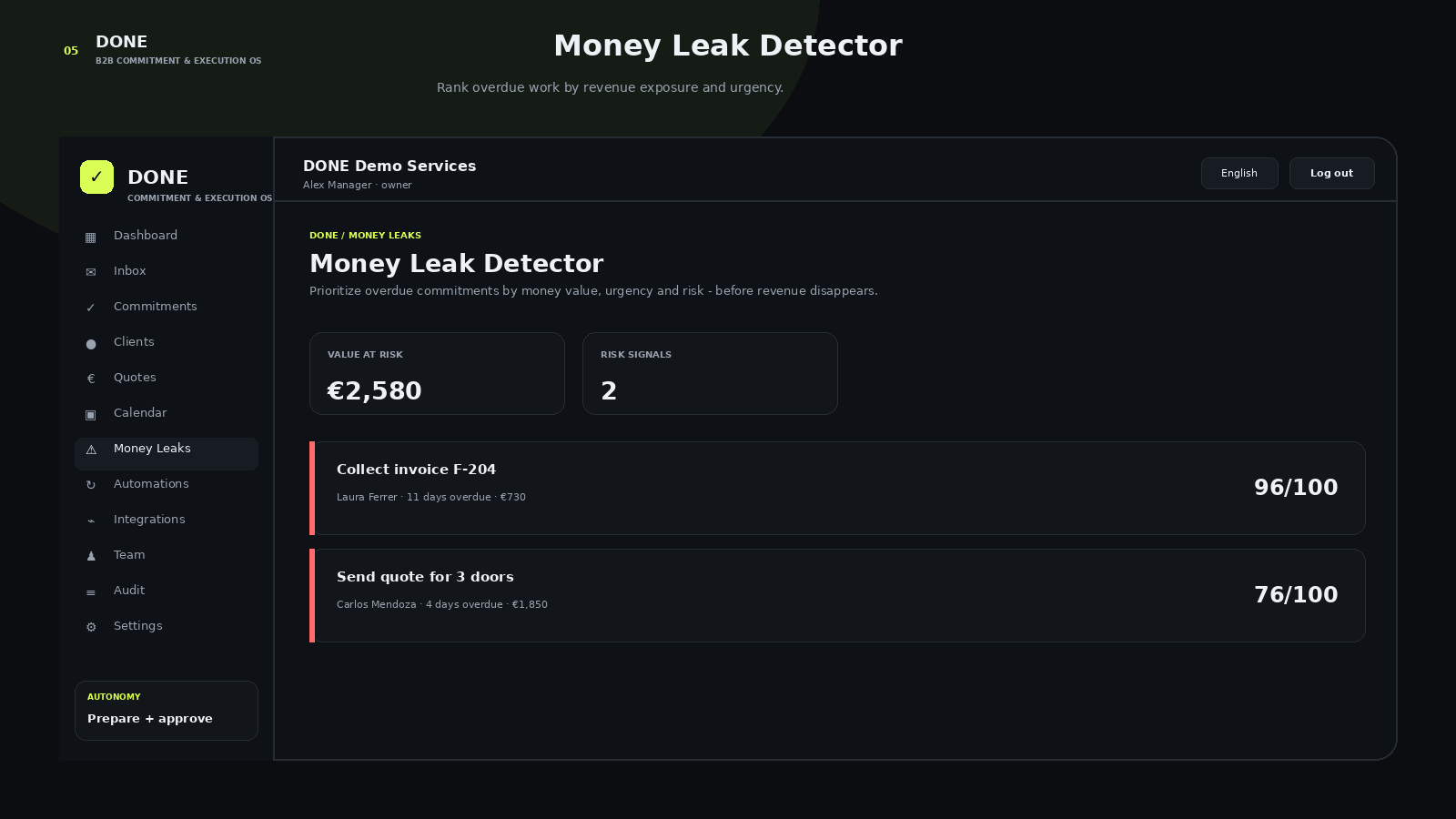This screenshot has width=1456, height=819.
Task: Open the Commitments page
Action: 167,307
